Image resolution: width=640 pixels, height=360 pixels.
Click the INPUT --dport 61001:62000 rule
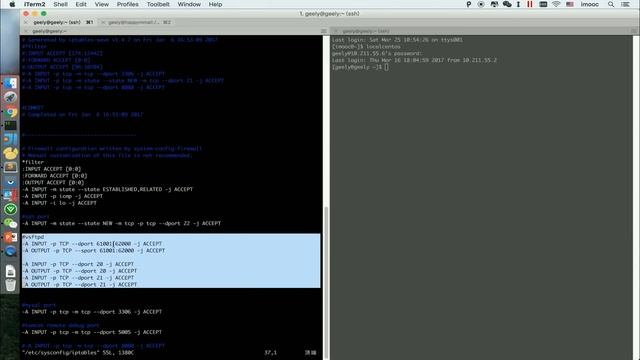tap(92, 244)
